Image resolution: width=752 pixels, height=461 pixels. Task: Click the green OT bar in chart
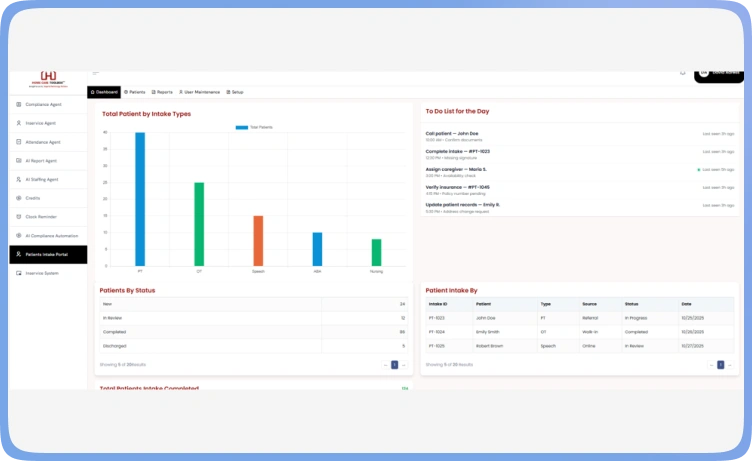199,224
